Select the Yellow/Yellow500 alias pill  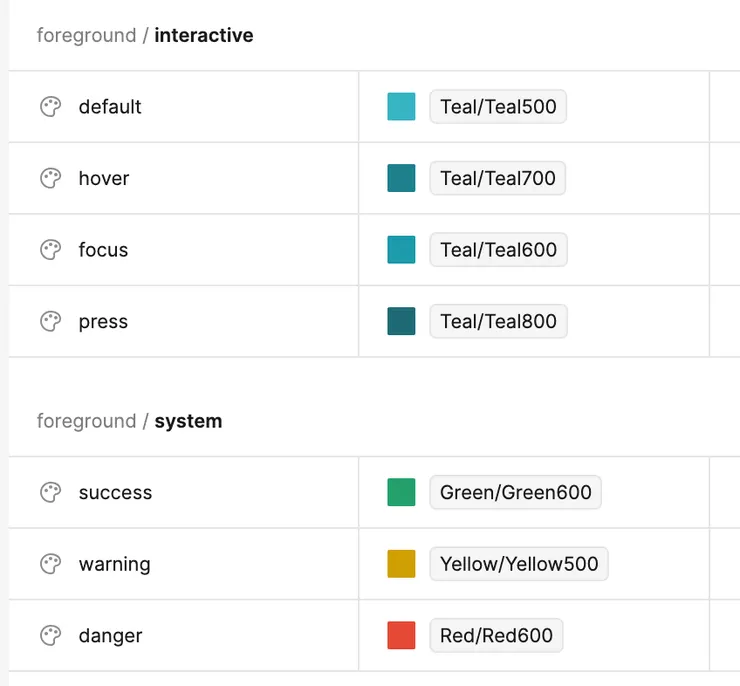click(519, 564)
